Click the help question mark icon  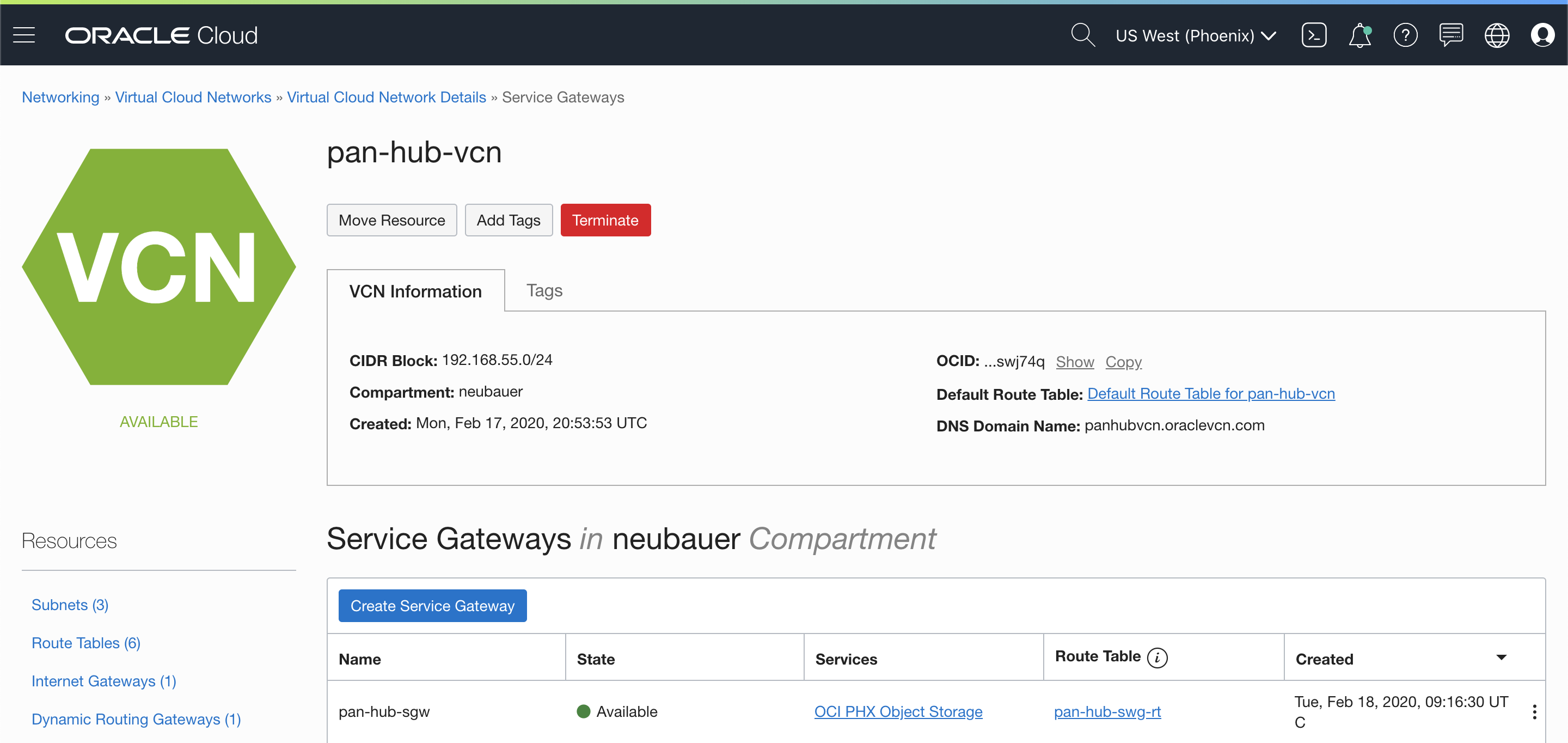(x=1405, y=35)
